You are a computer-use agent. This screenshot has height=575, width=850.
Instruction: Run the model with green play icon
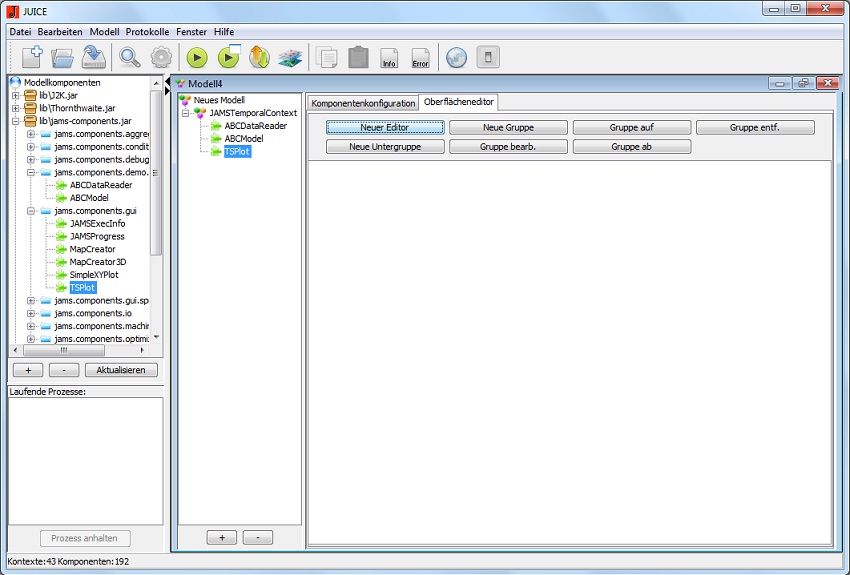[x=197, y=57]
